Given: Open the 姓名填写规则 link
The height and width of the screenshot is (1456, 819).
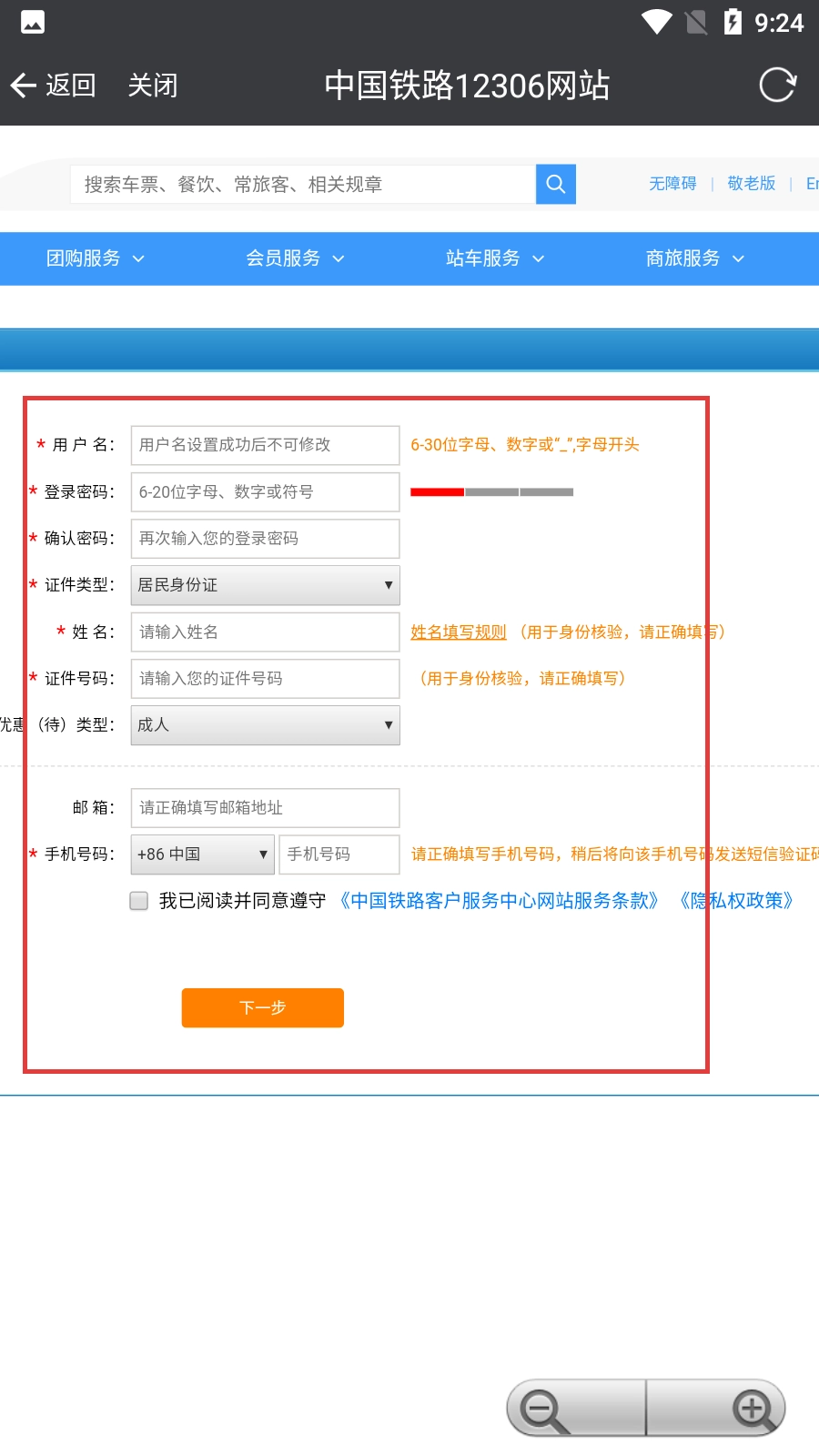Looking at the screenshot, I should tap(458, 632).
